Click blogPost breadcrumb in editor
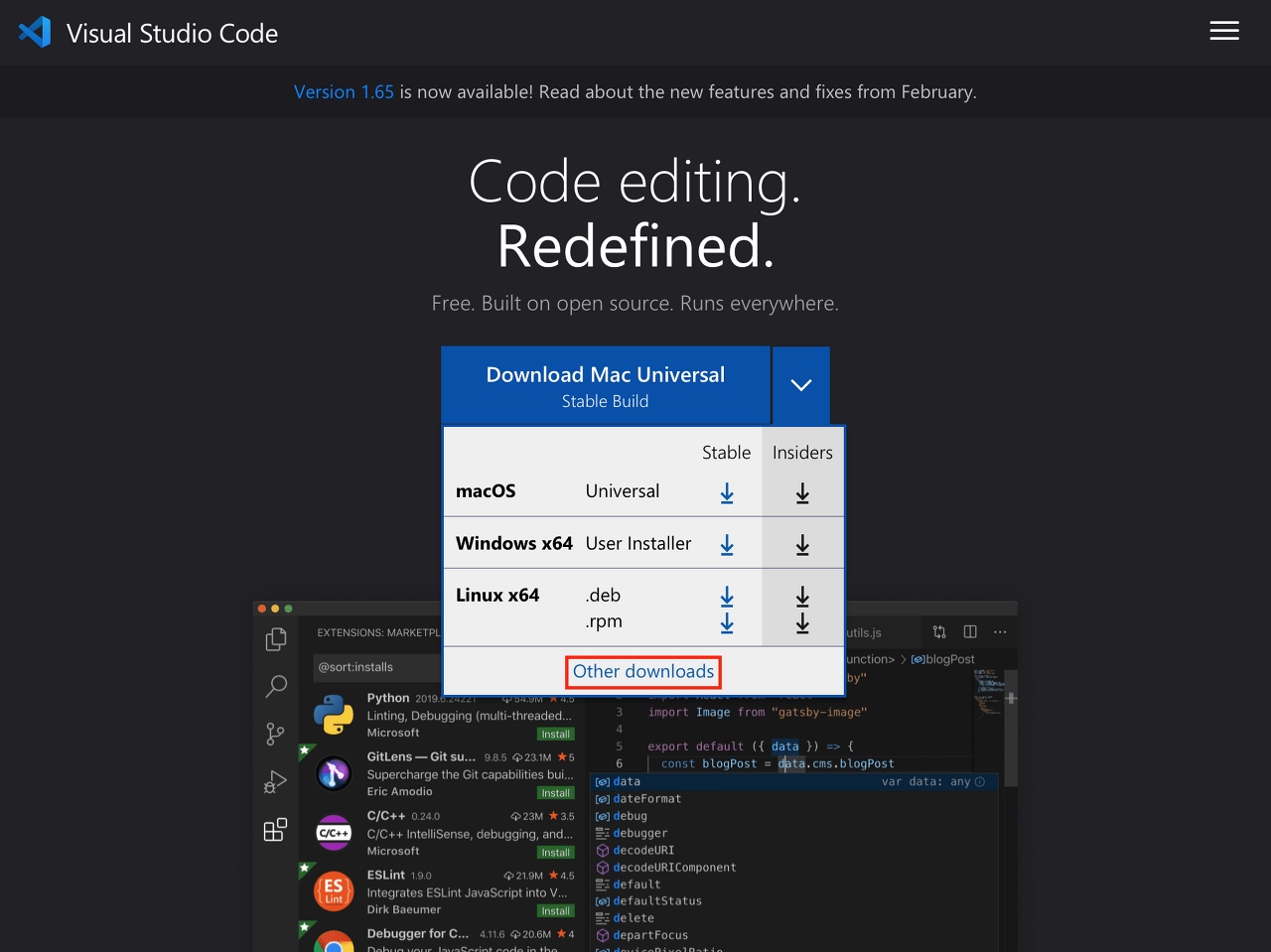This screenshot has height=952, width=1271. (943, 659)
